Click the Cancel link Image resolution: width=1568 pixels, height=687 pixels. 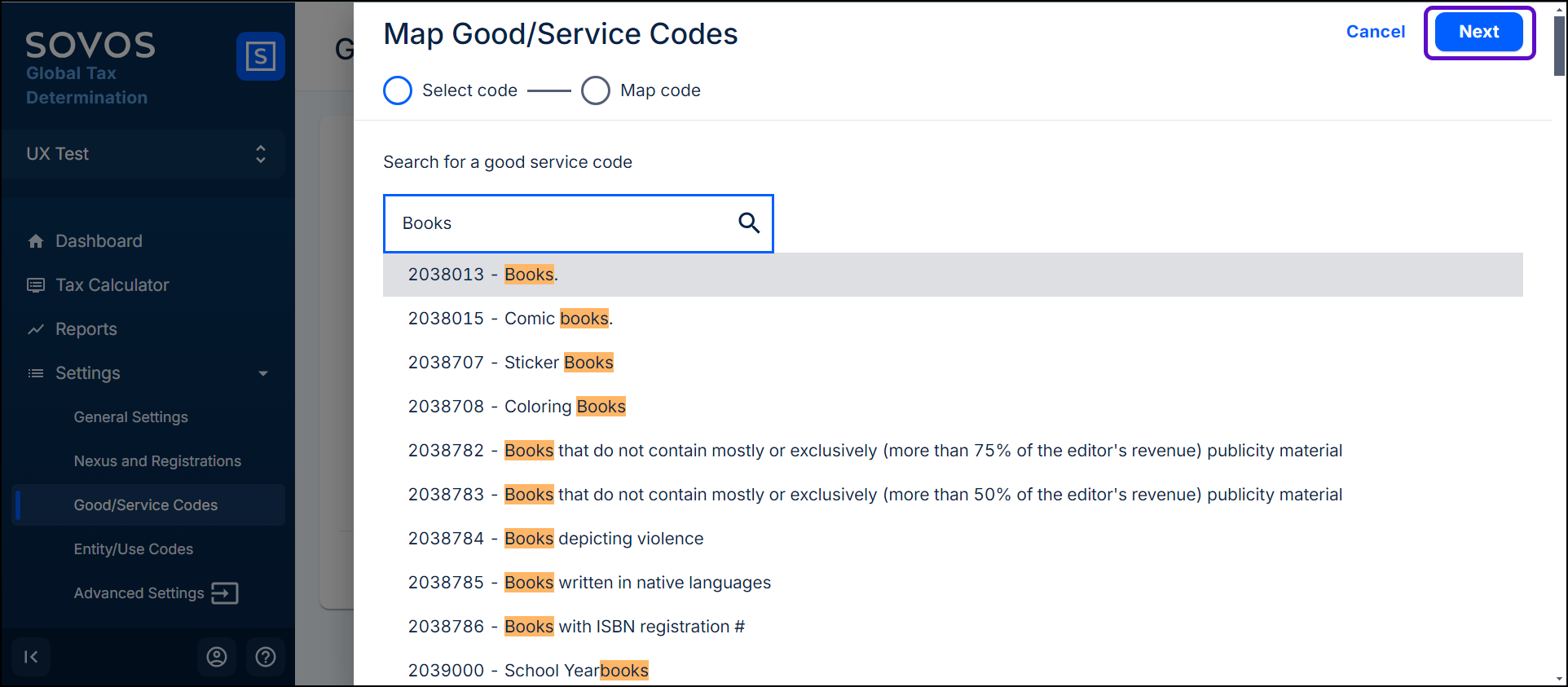tap(1375, 32)
